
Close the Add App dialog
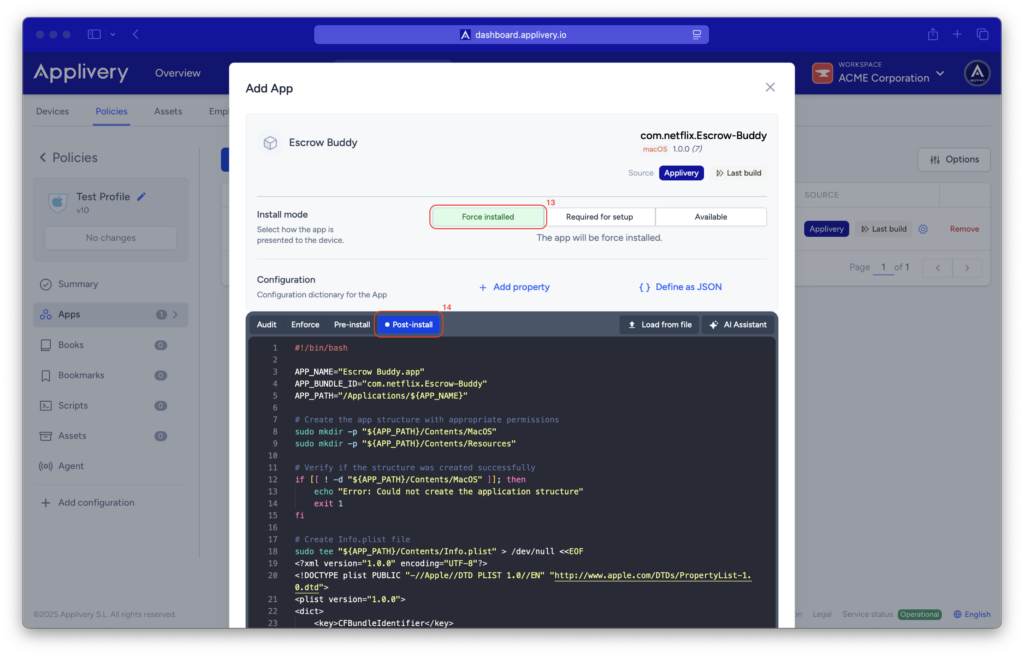770,87
